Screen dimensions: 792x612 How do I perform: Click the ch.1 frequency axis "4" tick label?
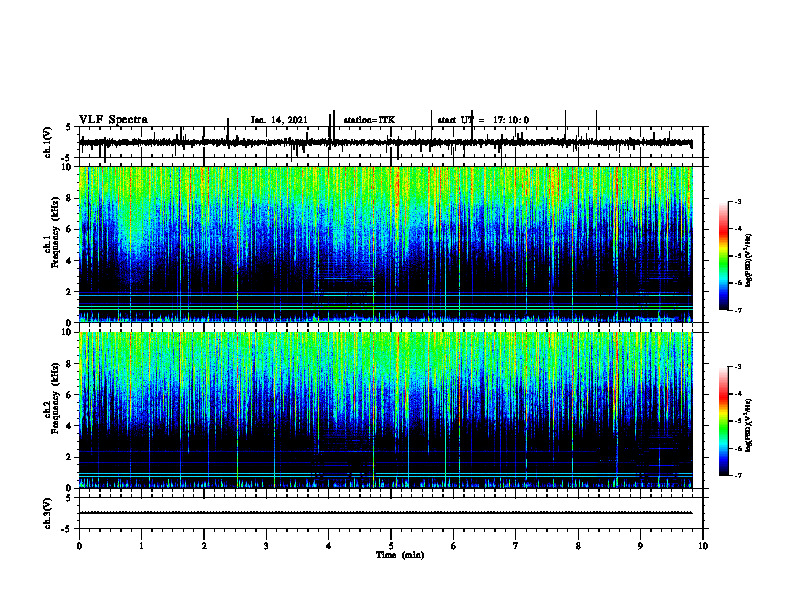point(70,261)
